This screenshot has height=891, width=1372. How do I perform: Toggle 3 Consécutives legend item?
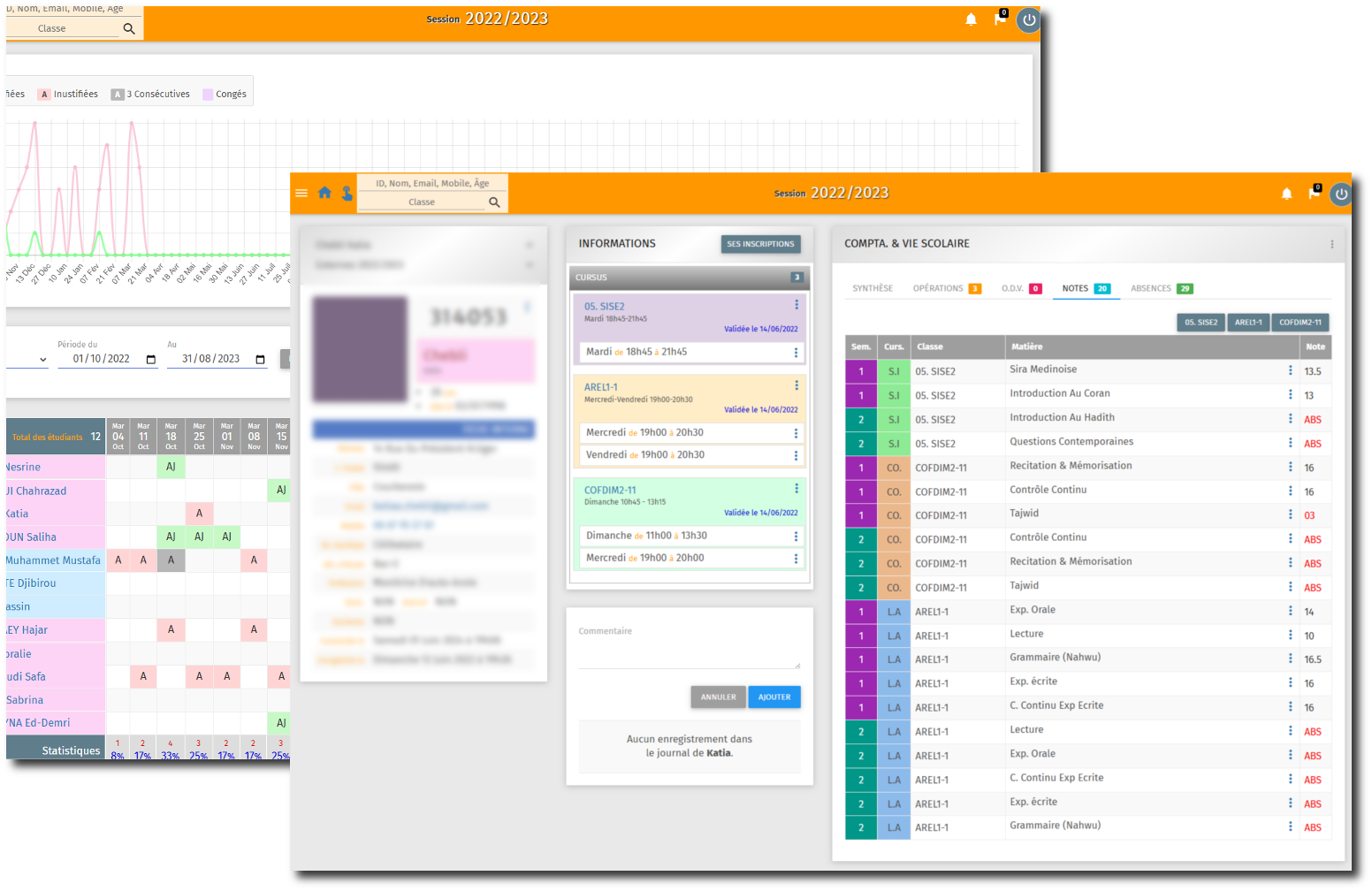[150, 95]
